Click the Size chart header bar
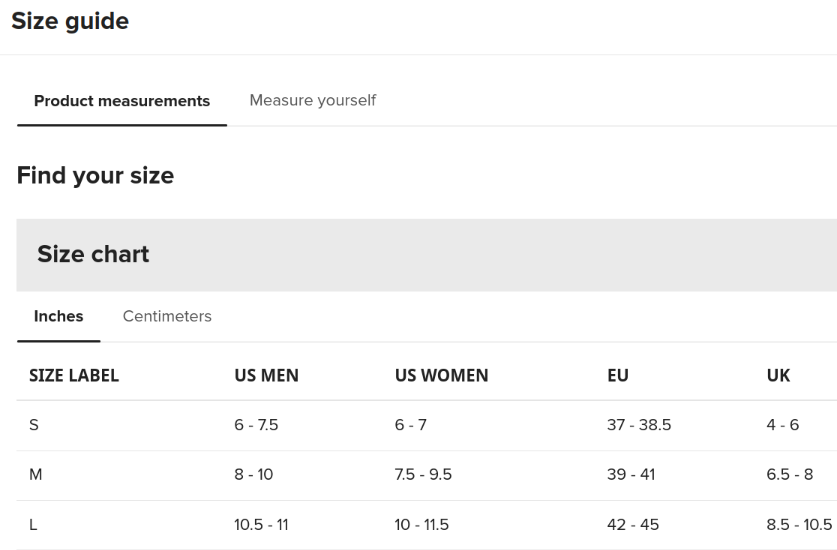The width and height of the screenshot is (837, 550). 427,255
